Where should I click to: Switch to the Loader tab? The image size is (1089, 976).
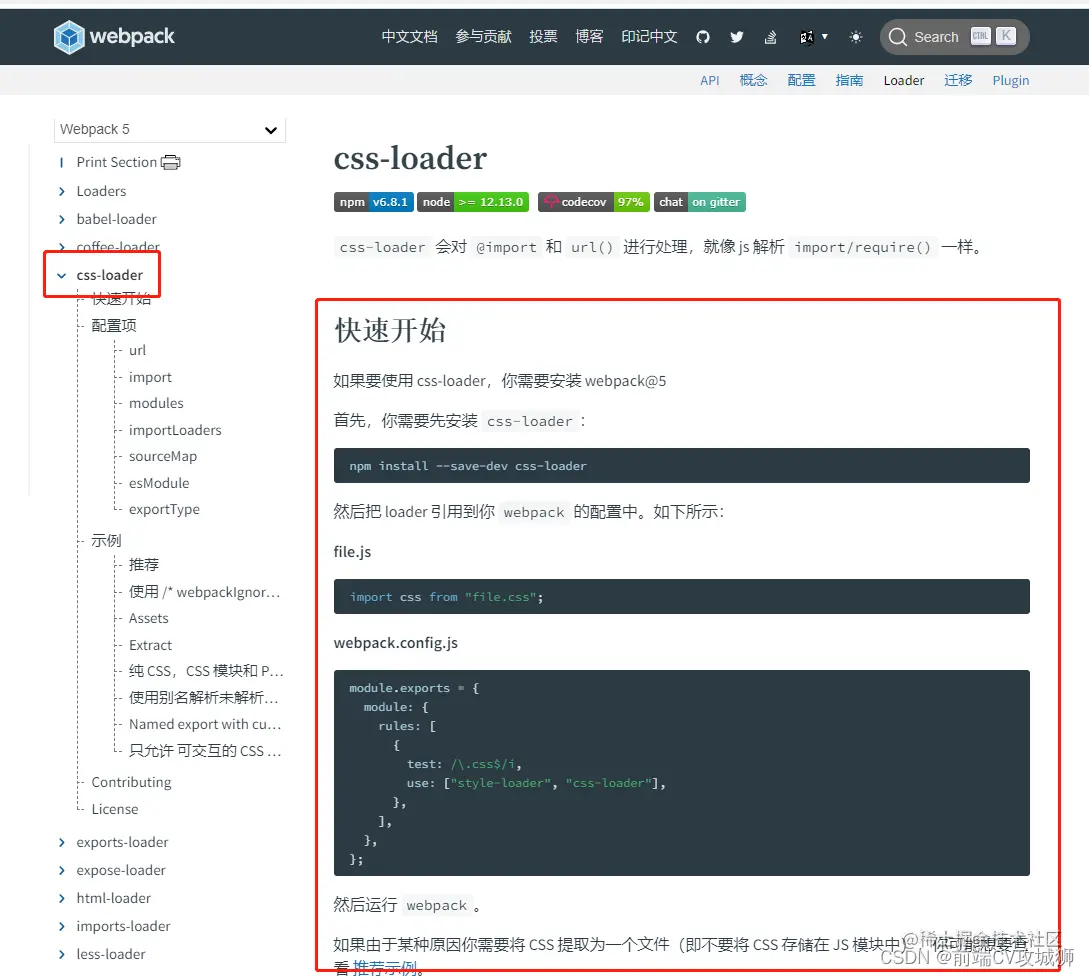pyautogui.click(x=904, y=81)
